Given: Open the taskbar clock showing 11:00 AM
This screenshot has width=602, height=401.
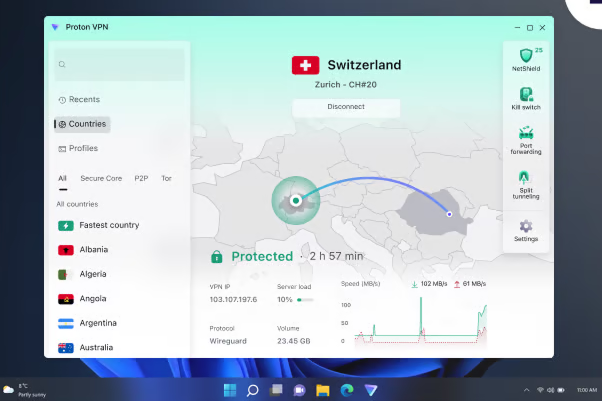Looking at the screenshot, I should click(x=587, y=390).
